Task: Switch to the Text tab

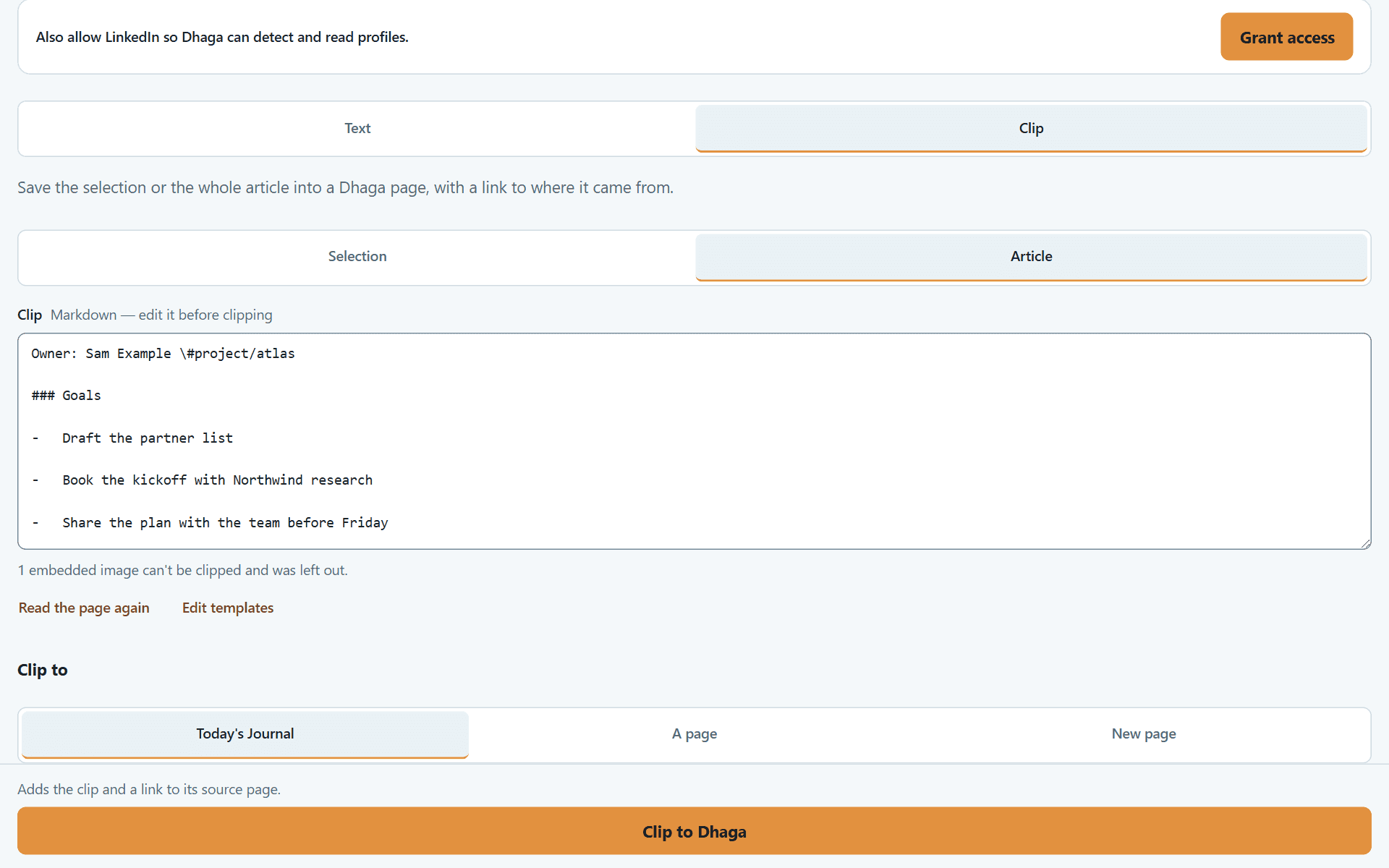Action: pyautogui.click(x=357, y=128)
